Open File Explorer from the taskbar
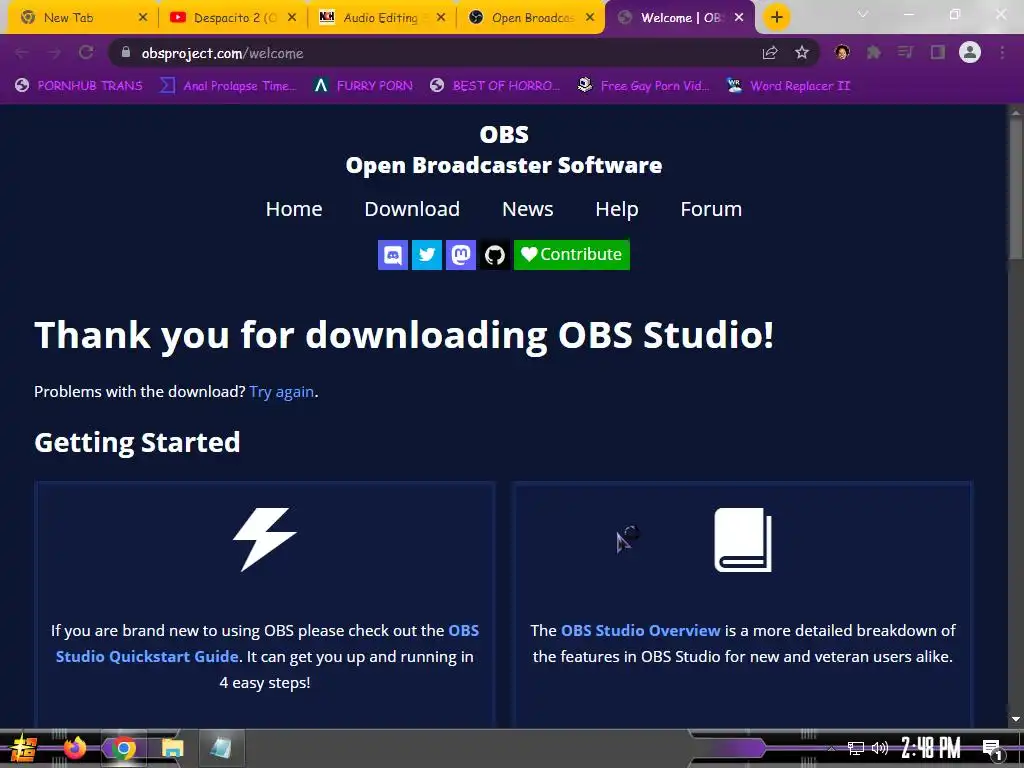Viewport: 1024px width, 768px height. [172, 748]
